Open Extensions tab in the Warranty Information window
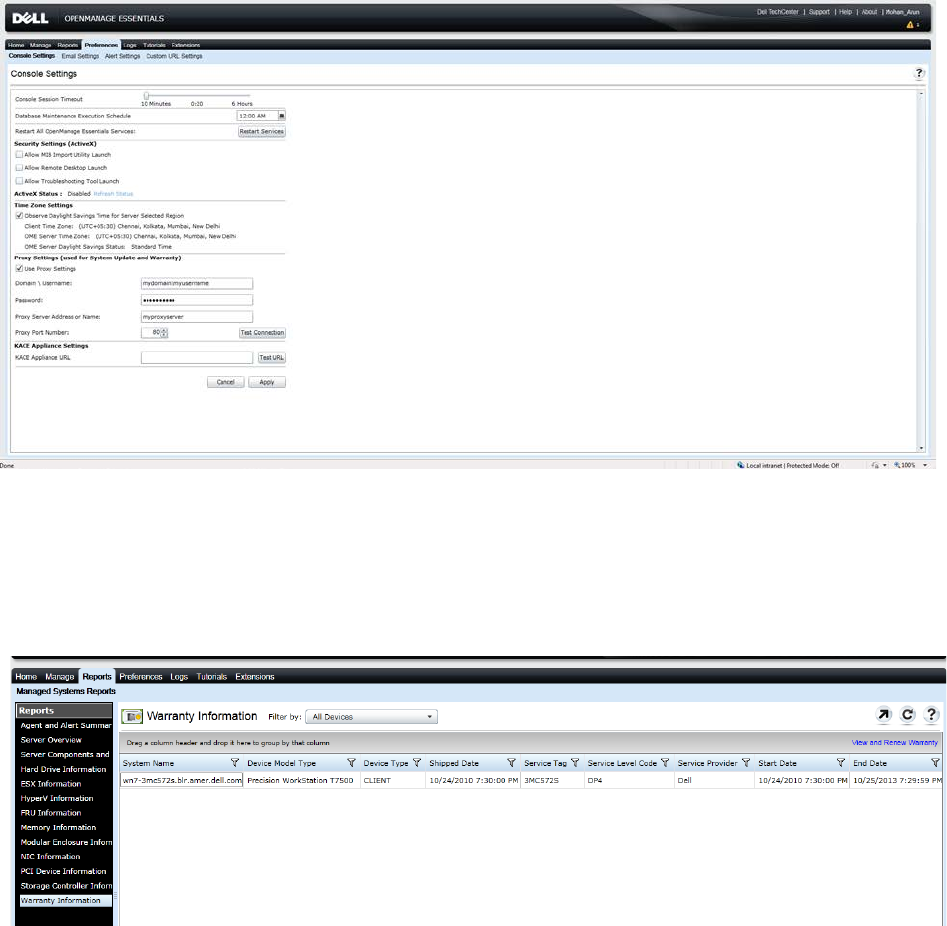Viewport: 947px width, 926px height. tap(255, 677)
